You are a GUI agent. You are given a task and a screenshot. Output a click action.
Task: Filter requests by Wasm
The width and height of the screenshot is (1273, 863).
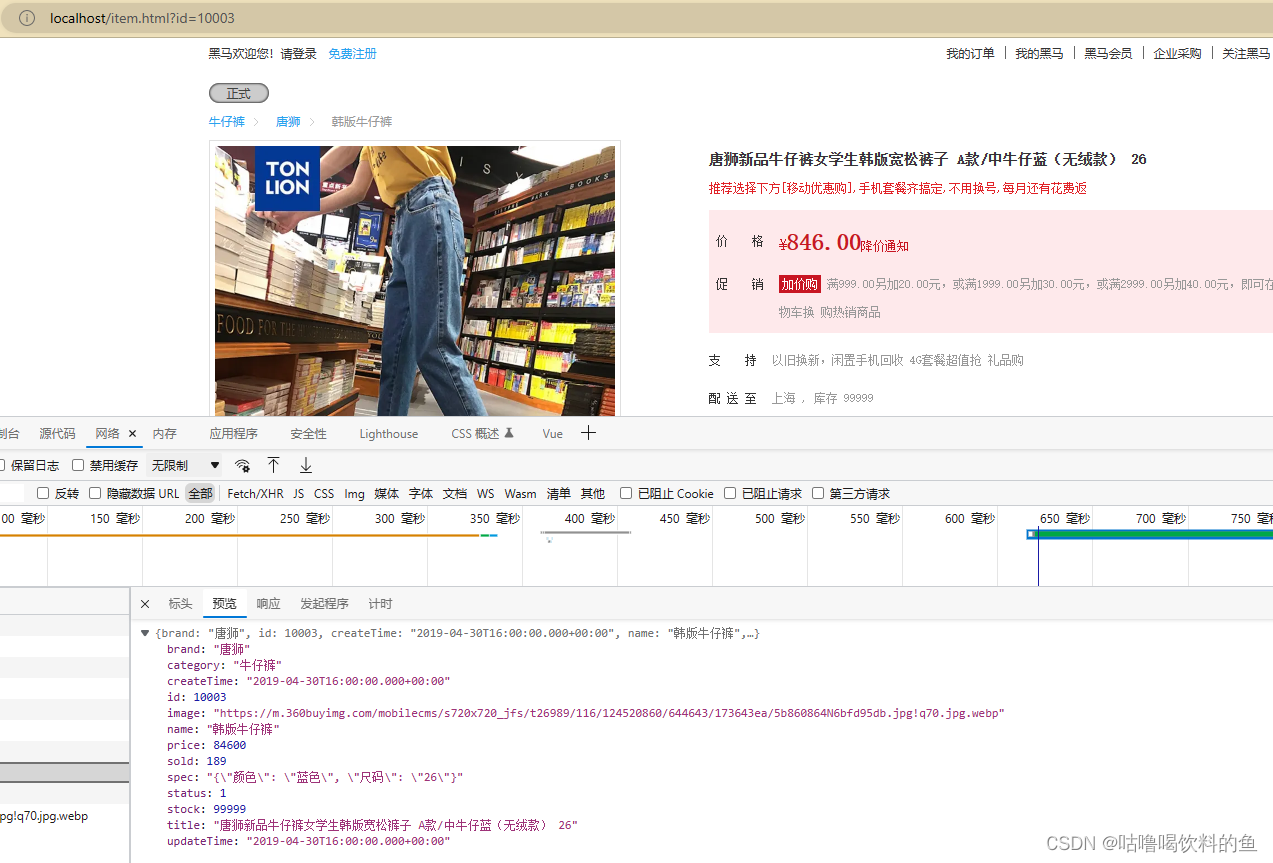pyautogui.click(x=520, y=493)
